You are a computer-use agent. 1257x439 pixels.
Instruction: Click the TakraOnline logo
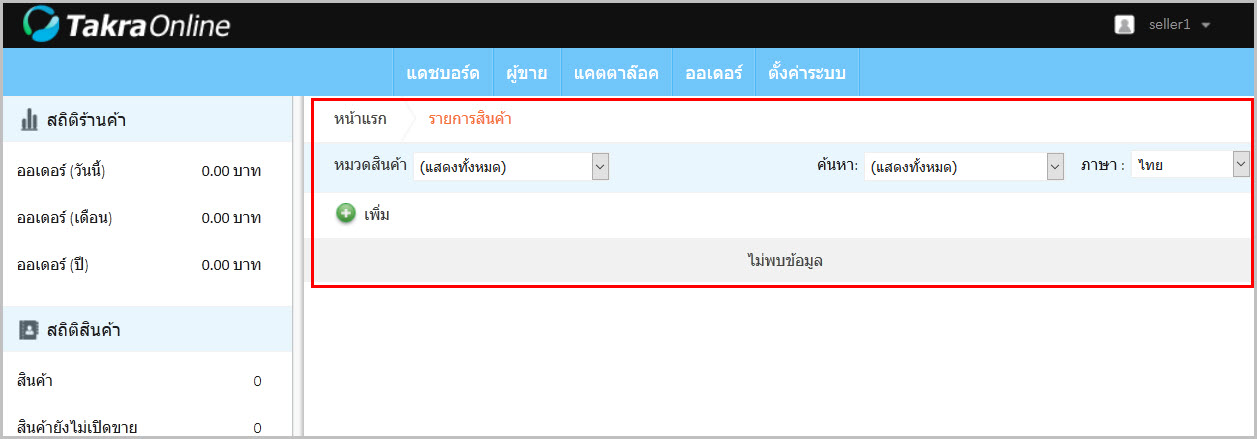(126, 25)
